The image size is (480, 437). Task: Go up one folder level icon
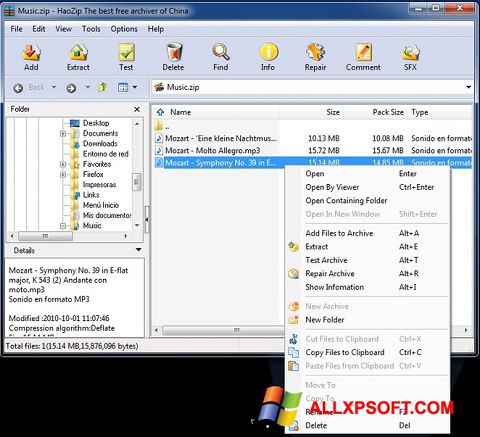tap(102, 87)
